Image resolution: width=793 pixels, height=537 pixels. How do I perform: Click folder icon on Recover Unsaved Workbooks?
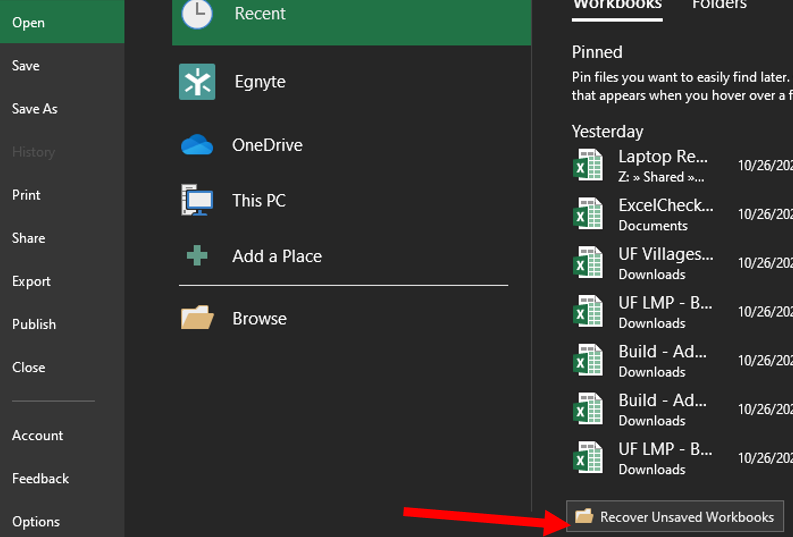584,516
